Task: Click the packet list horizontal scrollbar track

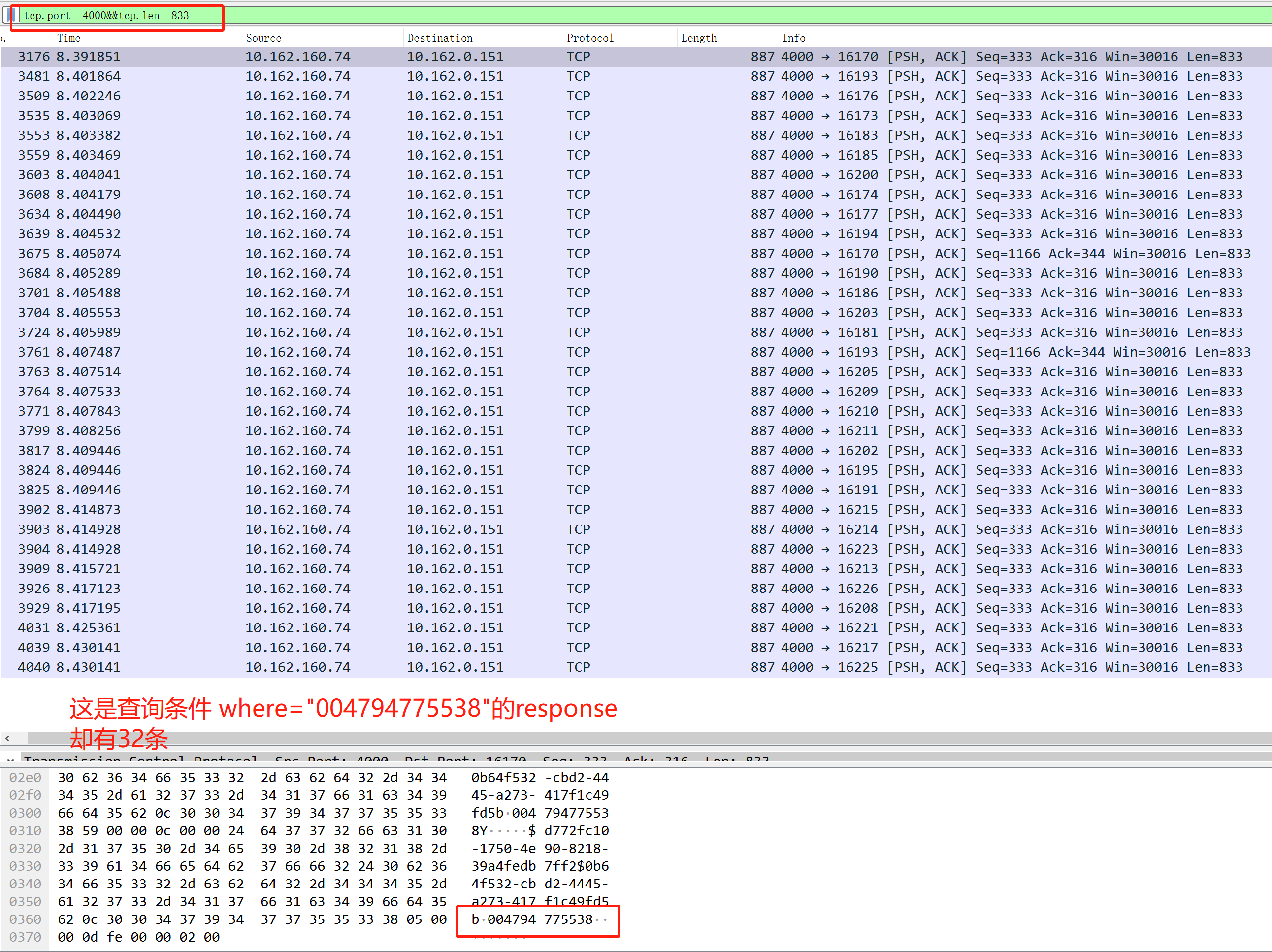Action: [649, 738]
